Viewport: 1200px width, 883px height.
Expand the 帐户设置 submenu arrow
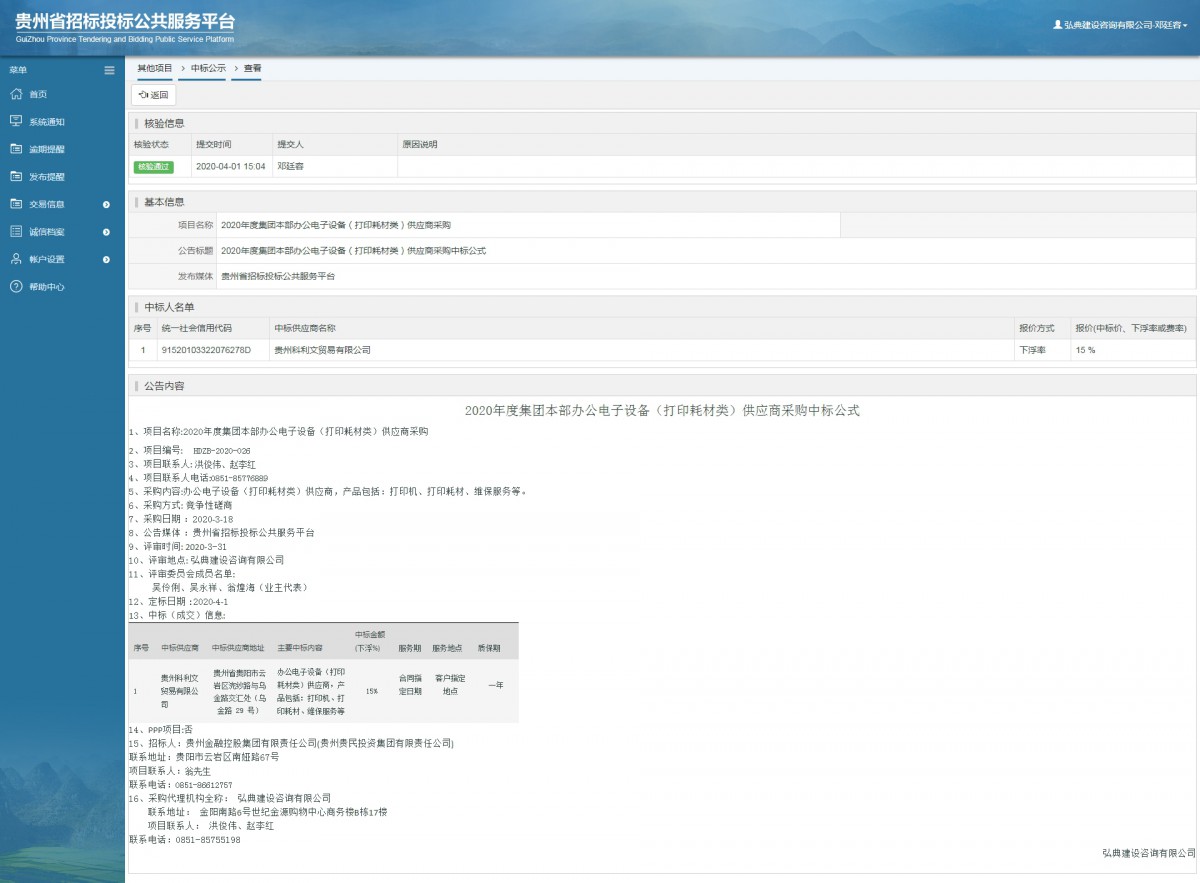coord(107,259)
